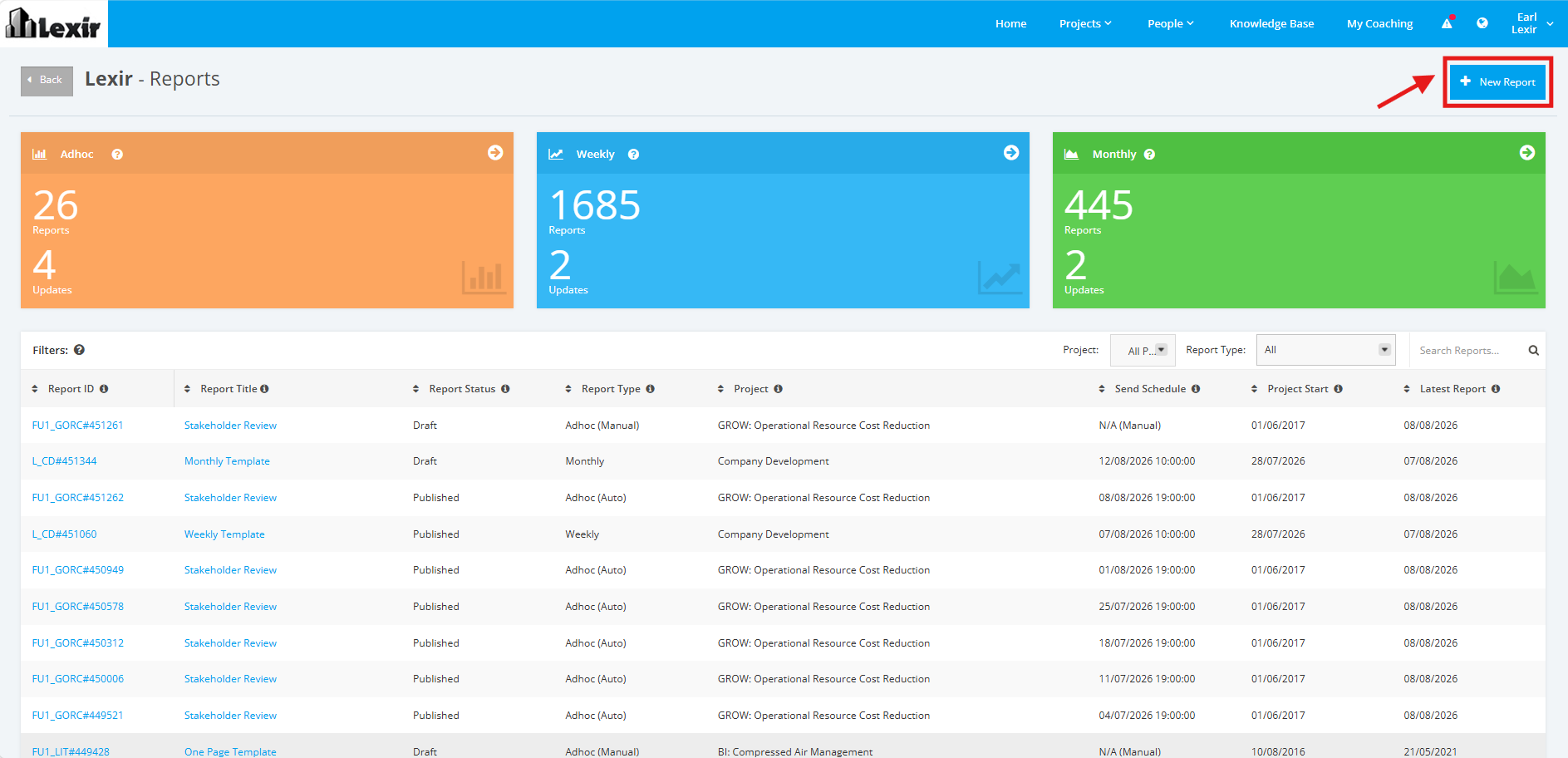Open report FU1_GORC#451261 link

[77, 426]
